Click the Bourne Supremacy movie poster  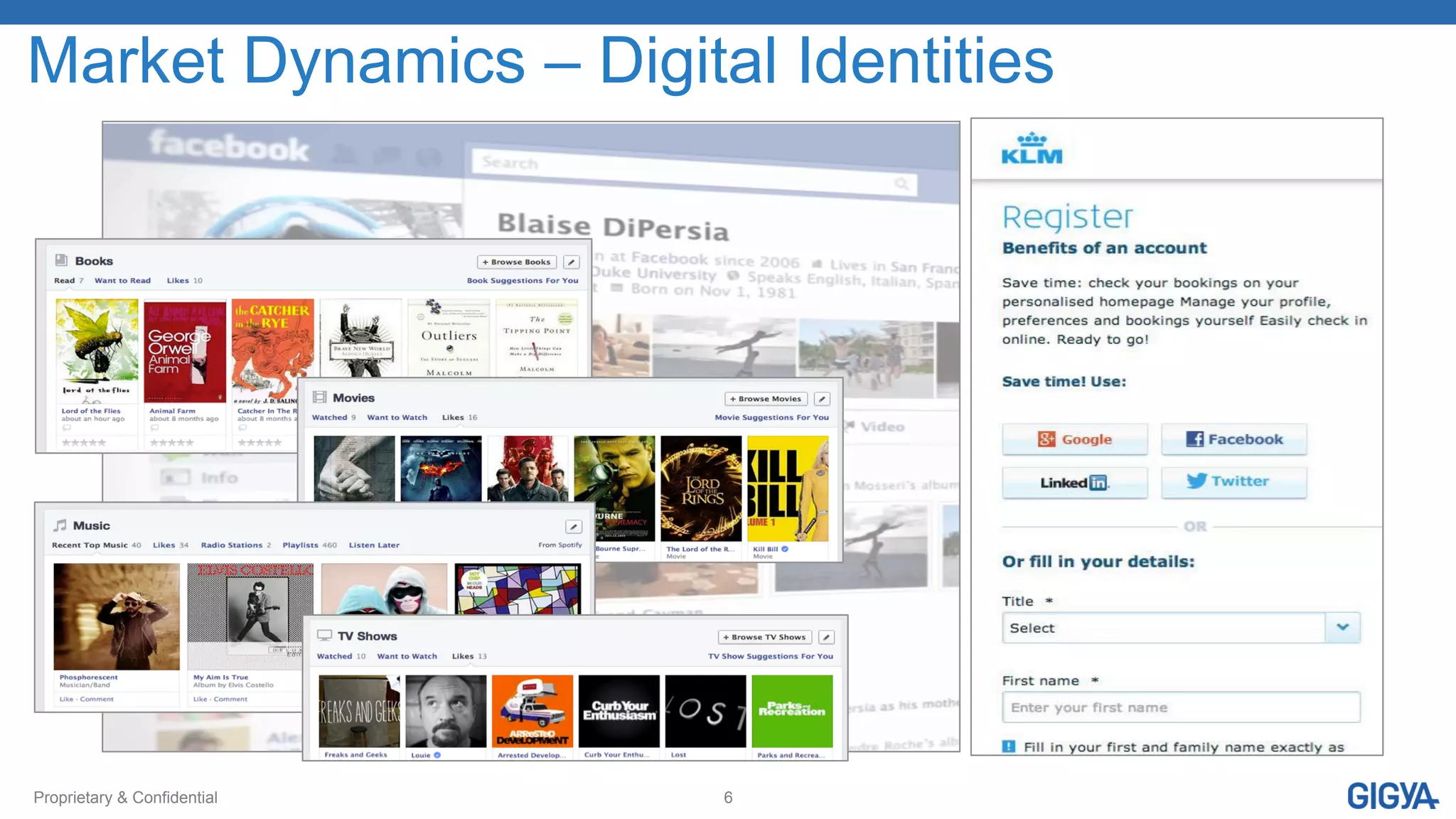pos(614,488)
